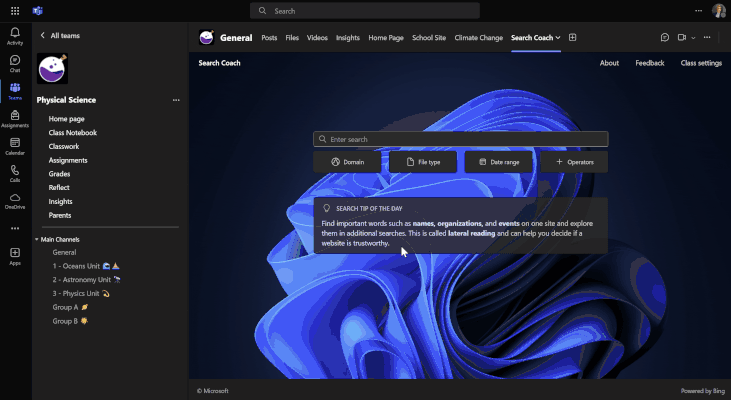731x400 pixels.
Task: Click the Microsoft Teams logo icon
Action: coord(38,11)
